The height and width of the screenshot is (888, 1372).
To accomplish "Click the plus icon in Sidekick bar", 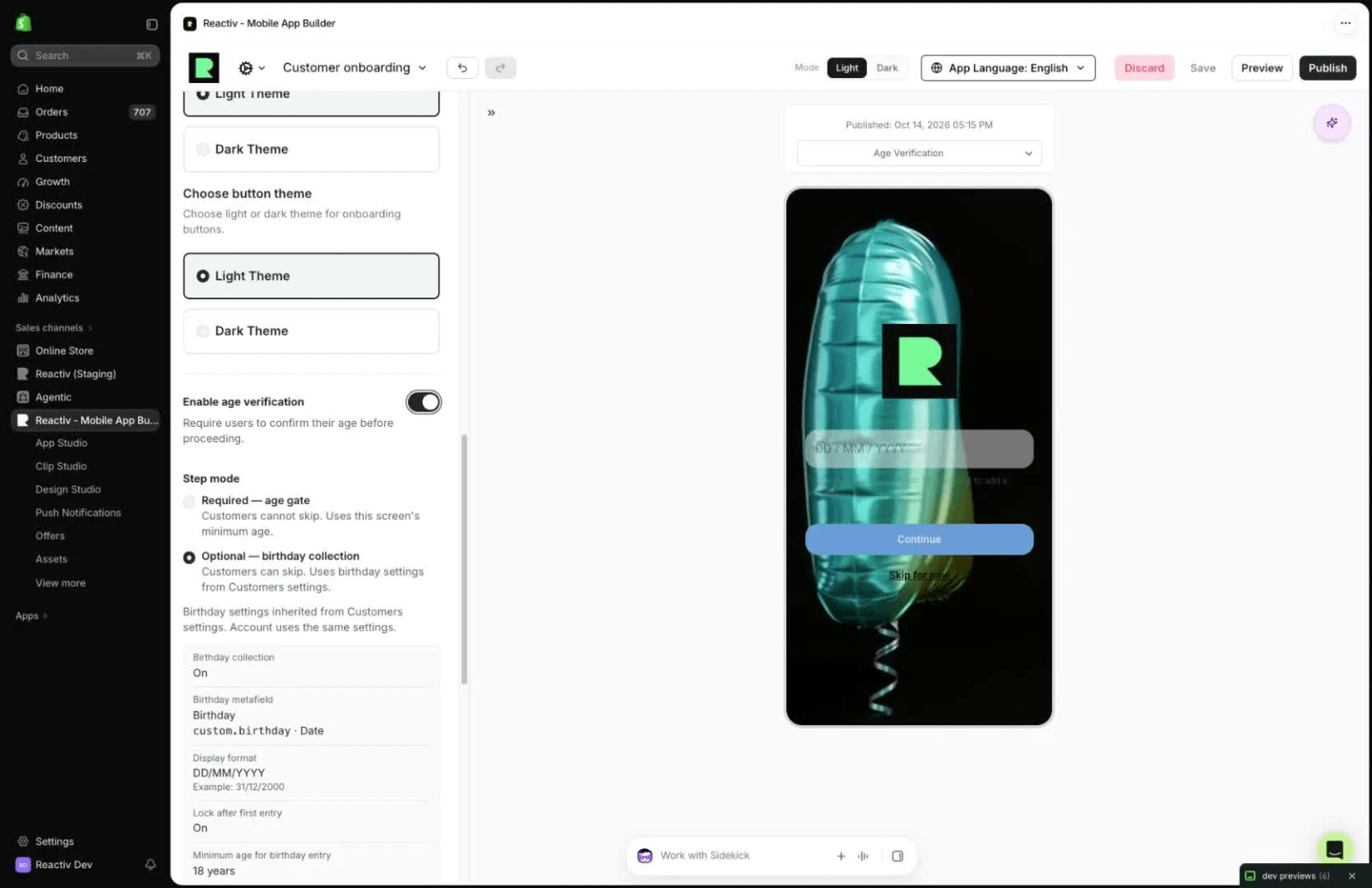I will 840,855.
